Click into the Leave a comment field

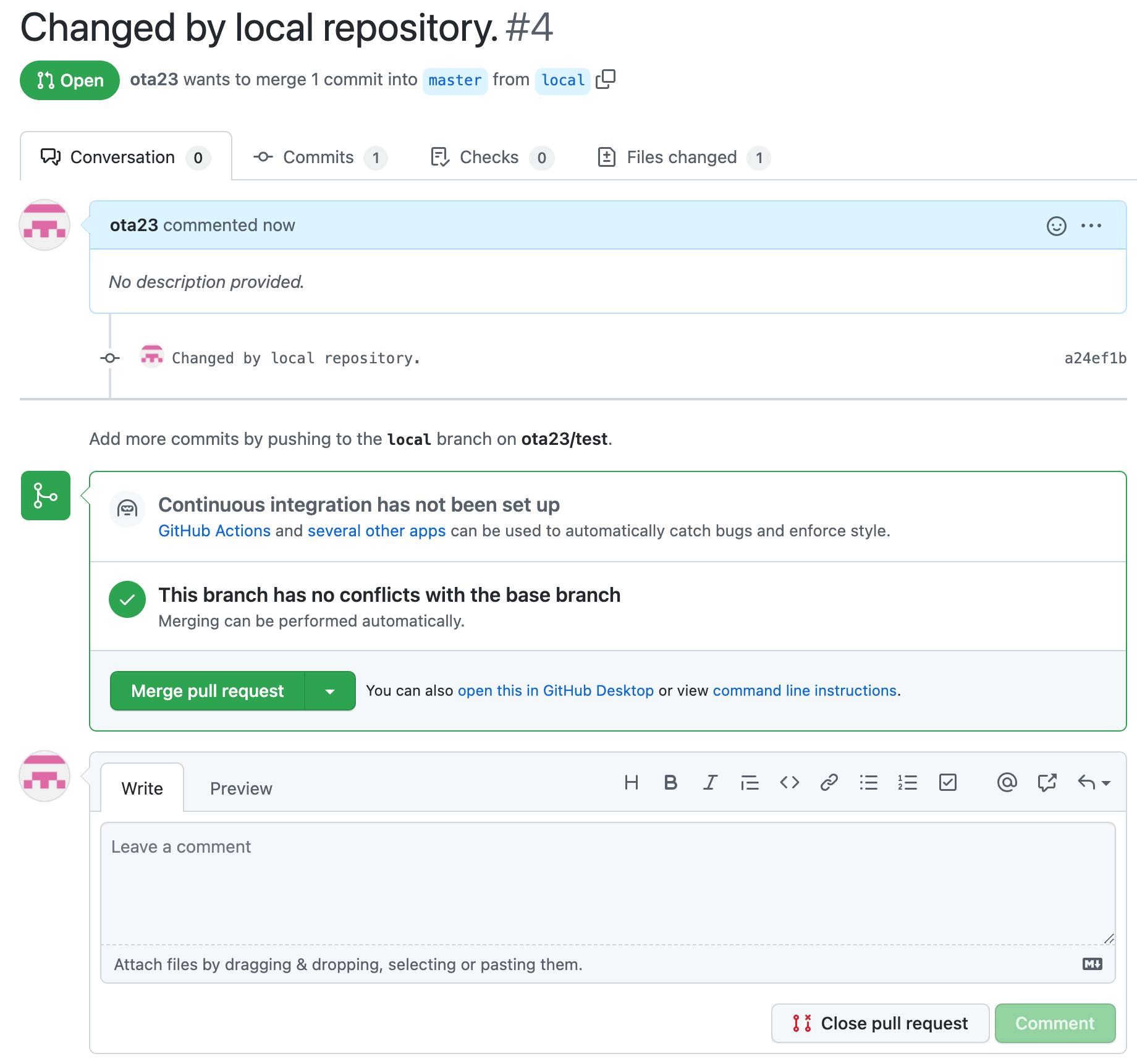click(607, 884)
